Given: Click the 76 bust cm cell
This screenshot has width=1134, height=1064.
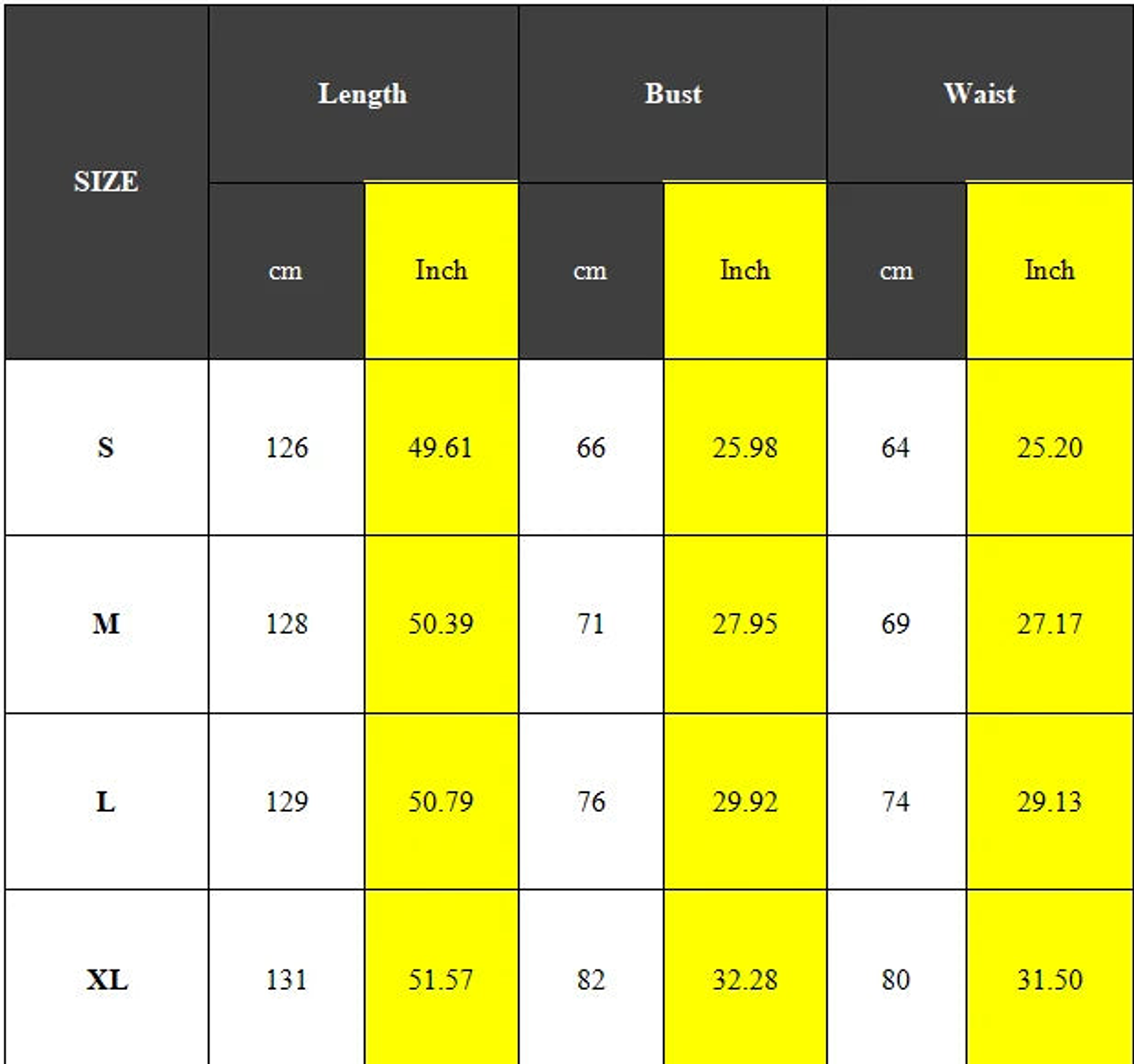Looking at the screenshot, I should (591, 802).
